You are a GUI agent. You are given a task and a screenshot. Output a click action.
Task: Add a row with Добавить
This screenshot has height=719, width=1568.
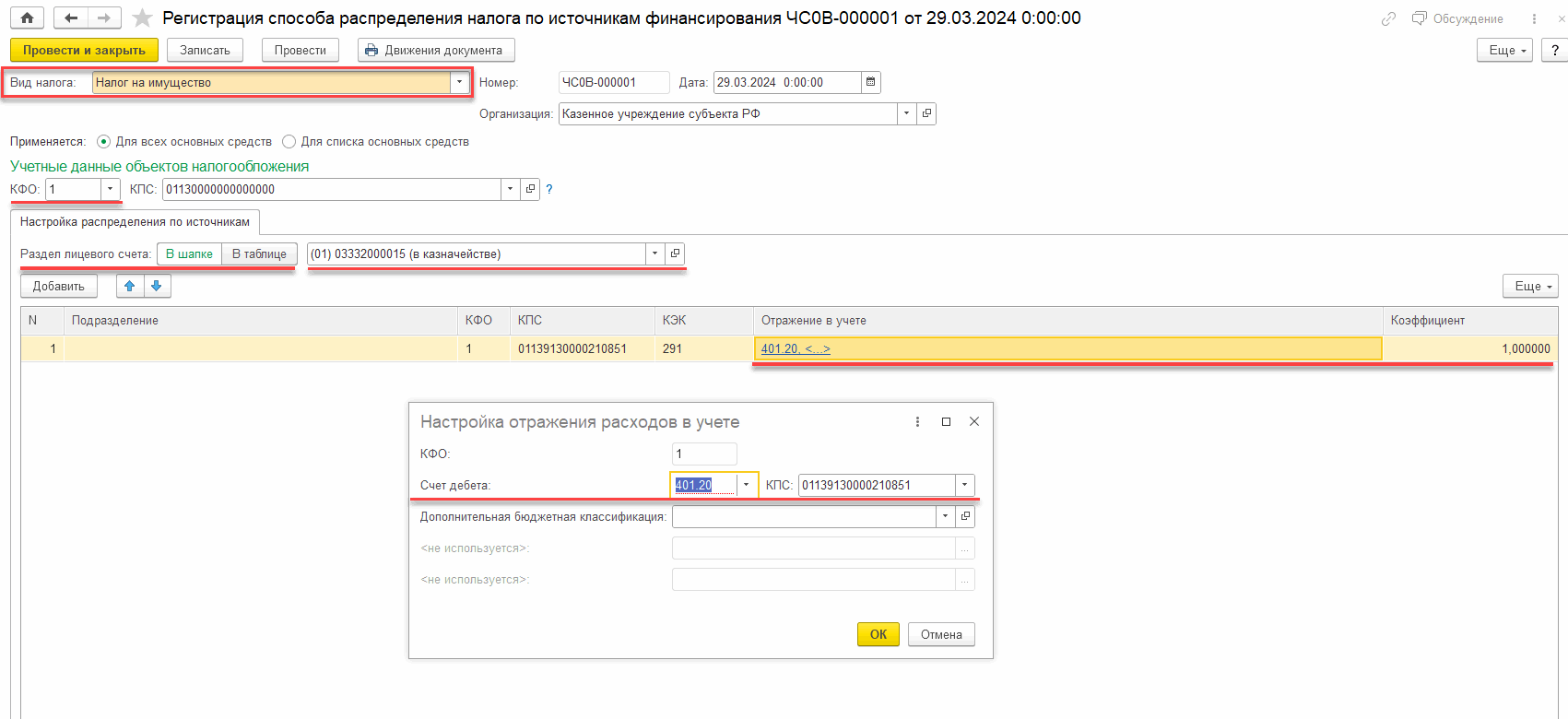59,286
